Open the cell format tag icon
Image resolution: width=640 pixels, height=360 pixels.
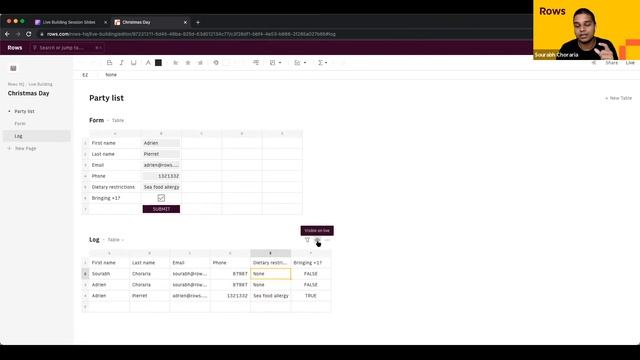coord(216,63)
